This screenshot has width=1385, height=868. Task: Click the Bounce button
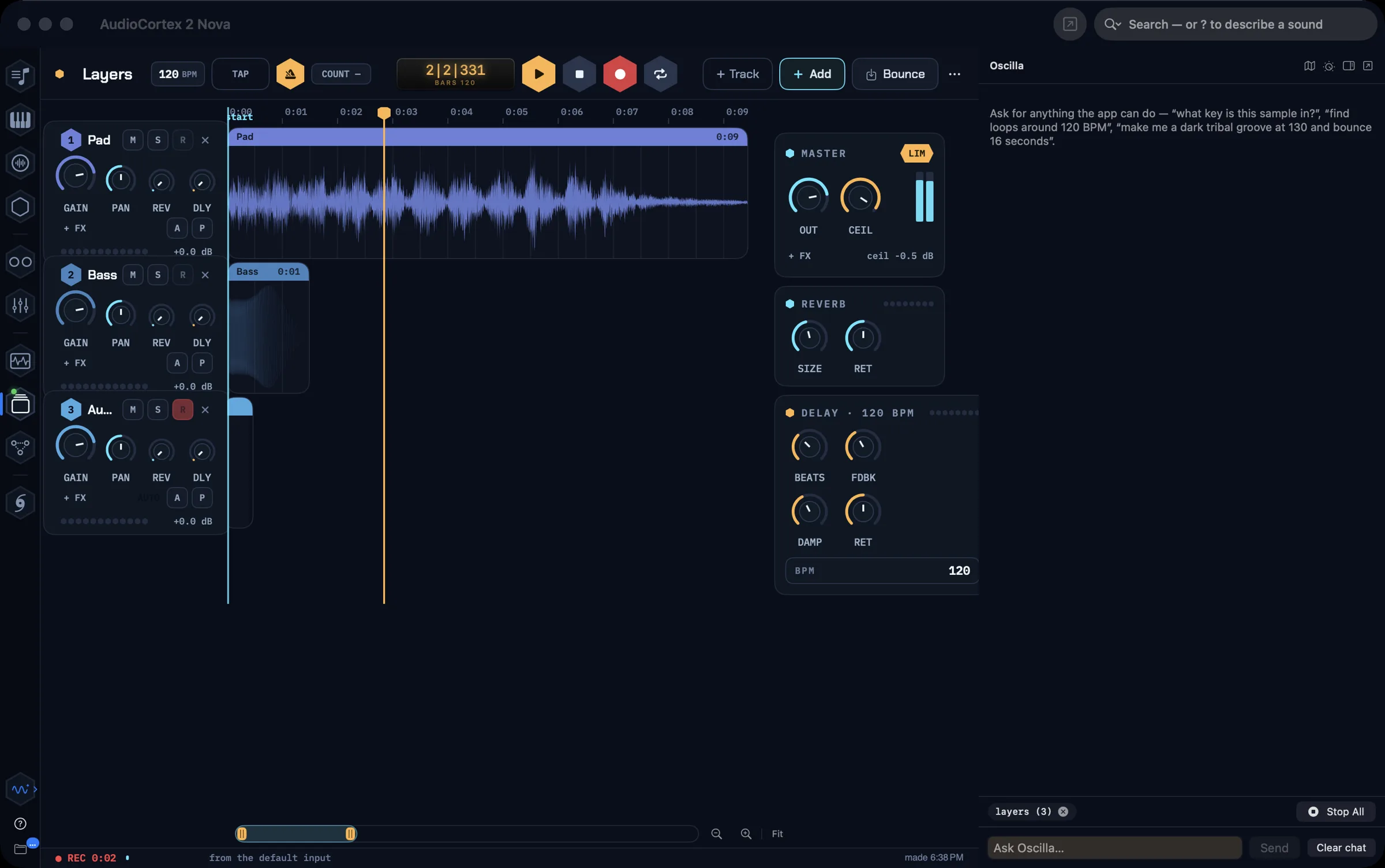point(895,74)
